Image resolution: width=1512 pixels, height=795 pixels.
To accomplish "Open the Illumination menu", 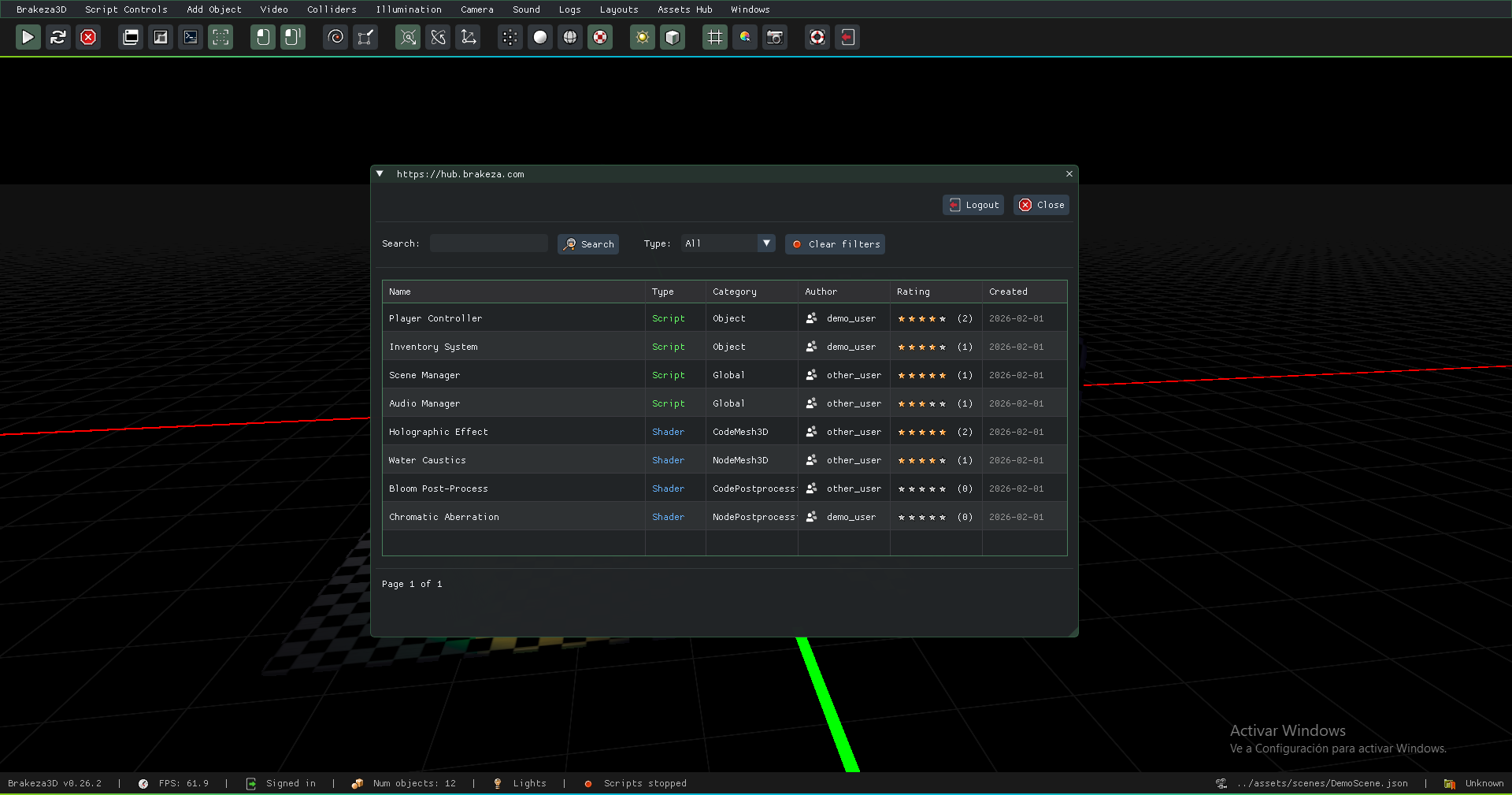I will pos(408,9).
